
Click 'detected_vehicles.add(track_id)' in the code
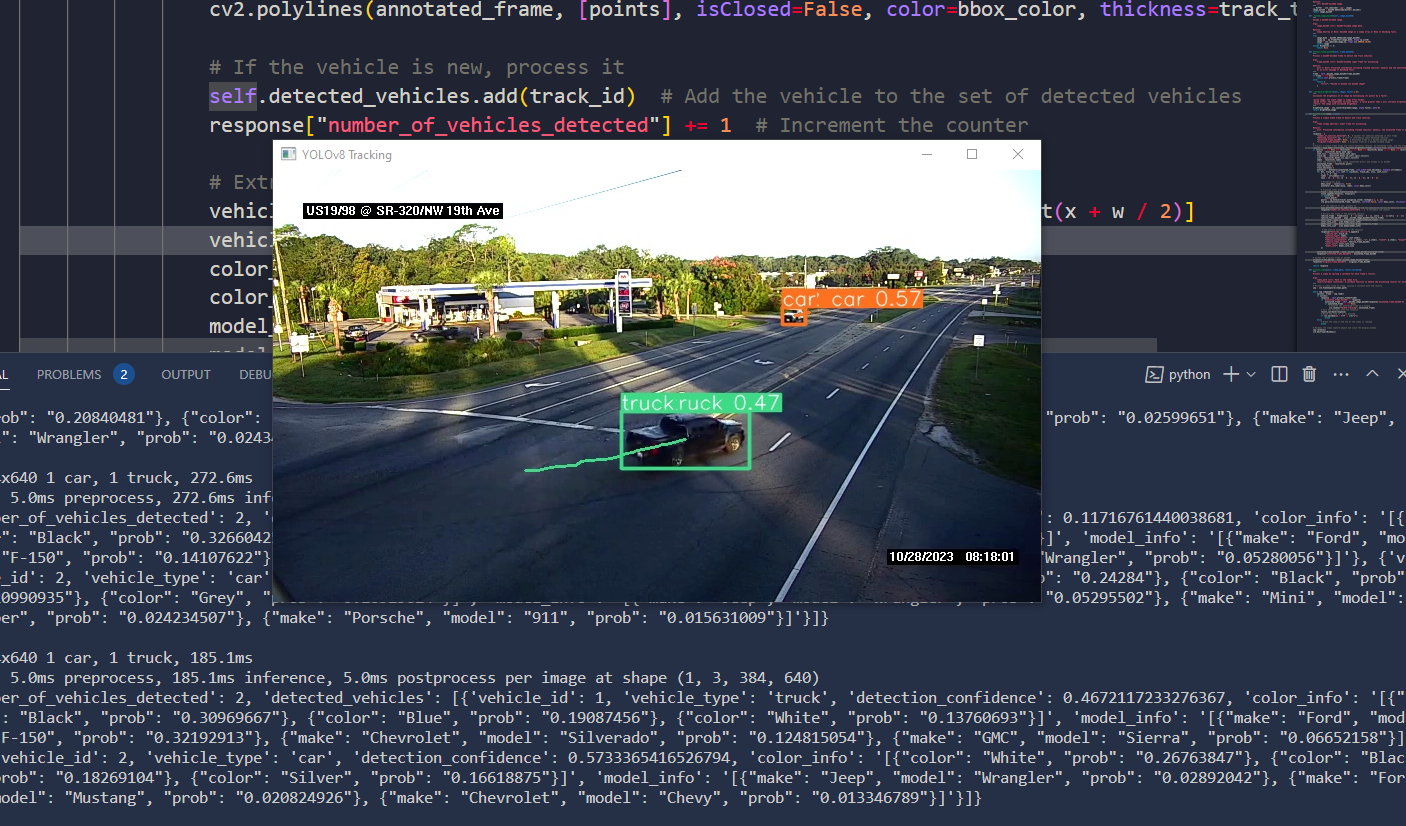click(453, 96)
